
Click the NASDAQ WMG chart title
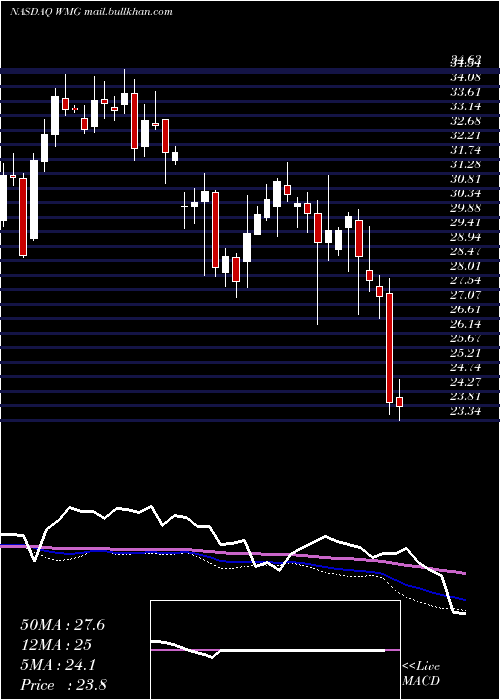(x=91, y=12)
